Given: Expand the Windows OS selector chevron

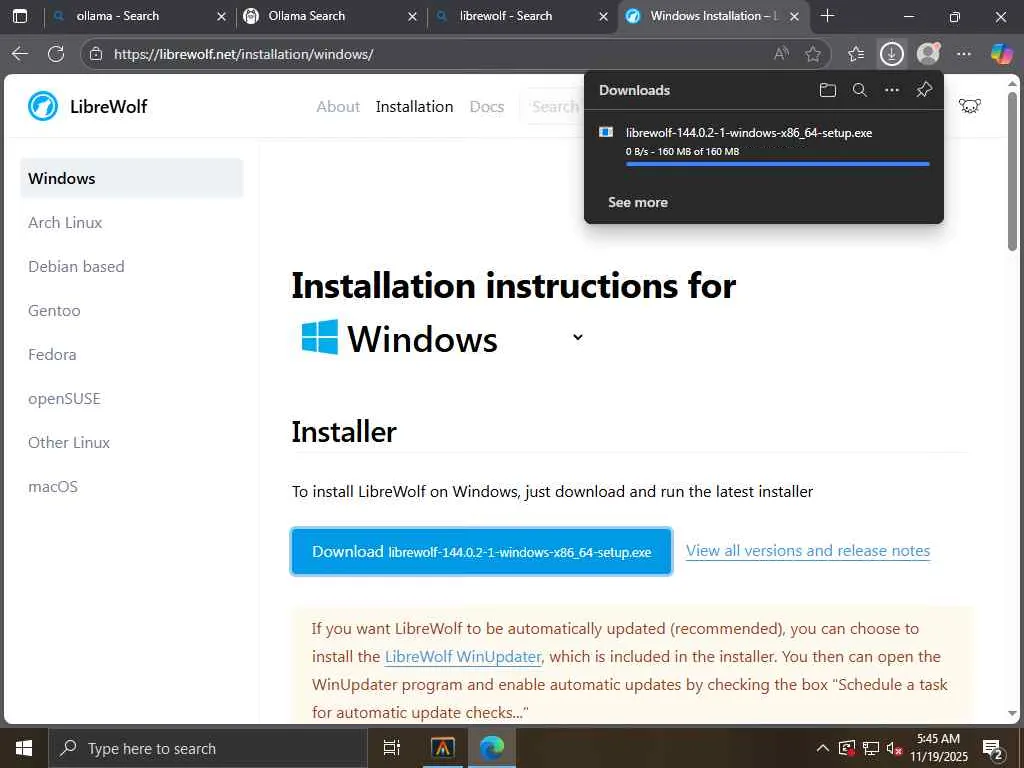Looking at the screenshot, I should click(x=577, y=338).
